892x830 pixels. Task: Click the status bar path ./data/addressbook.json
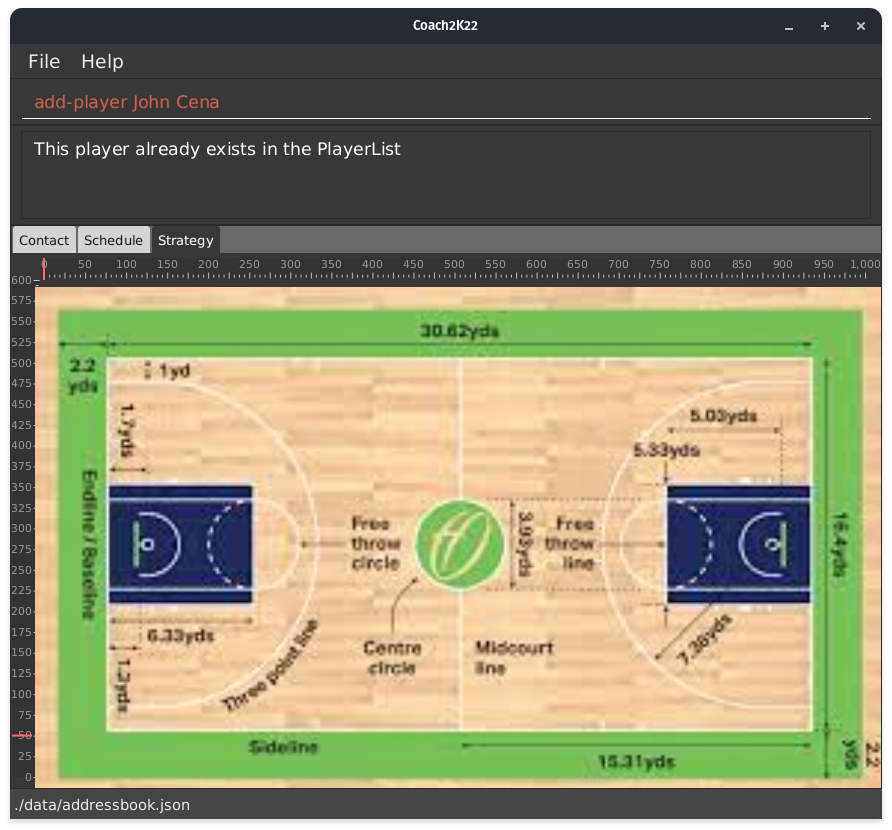point(102,805)
